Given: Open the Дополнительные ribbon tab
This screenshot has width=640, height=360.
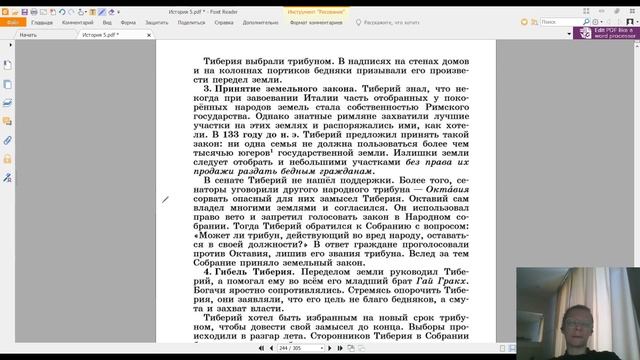Looking at the screenshot, I should point(260,22).
